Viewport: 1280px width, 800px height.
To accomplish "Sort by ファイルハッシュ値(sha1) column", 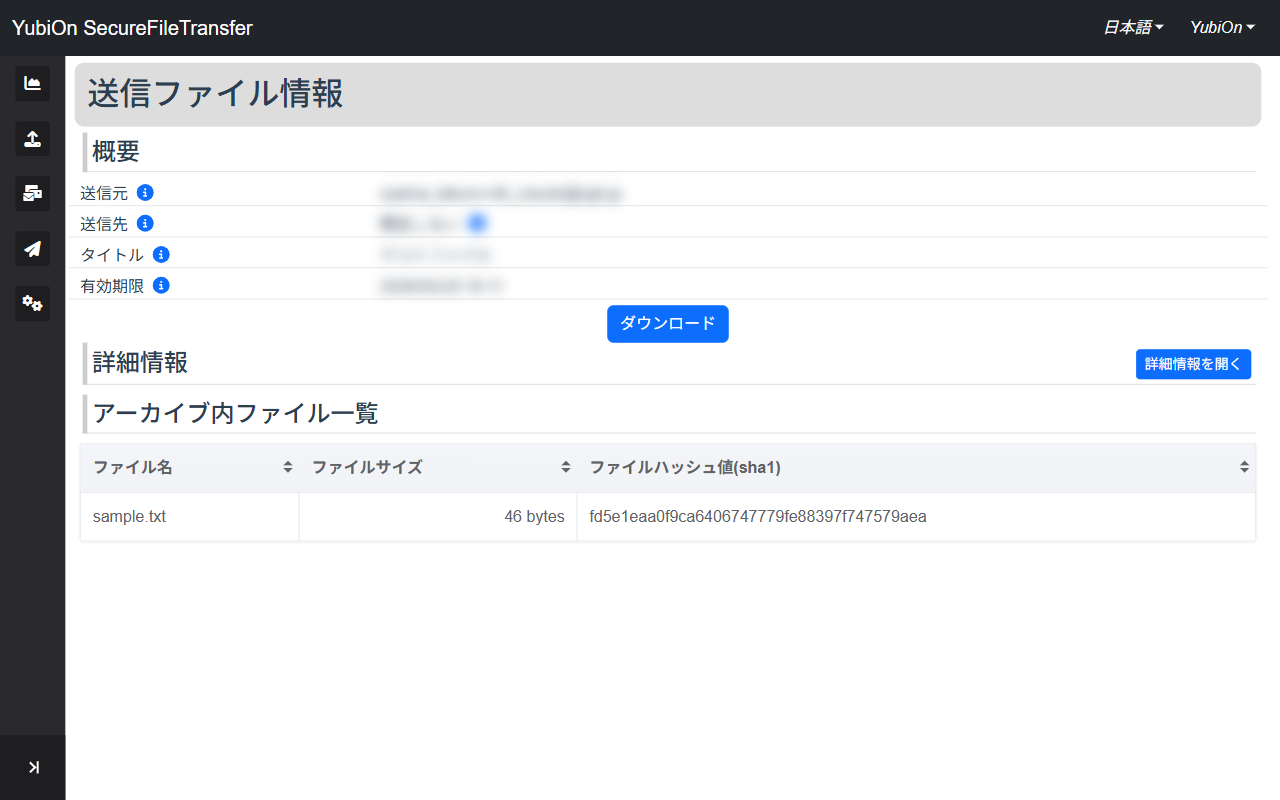I will pyautogui.click(x=916, y=467).
